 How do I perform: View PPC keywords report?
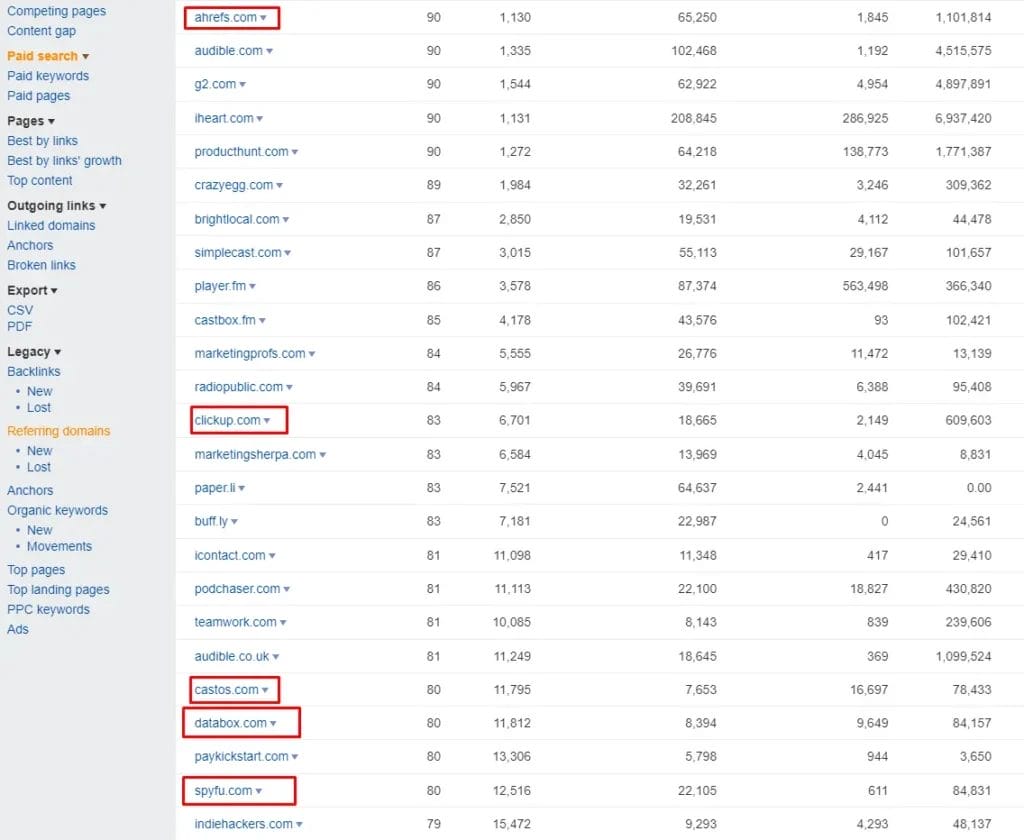tap(48, 610)
